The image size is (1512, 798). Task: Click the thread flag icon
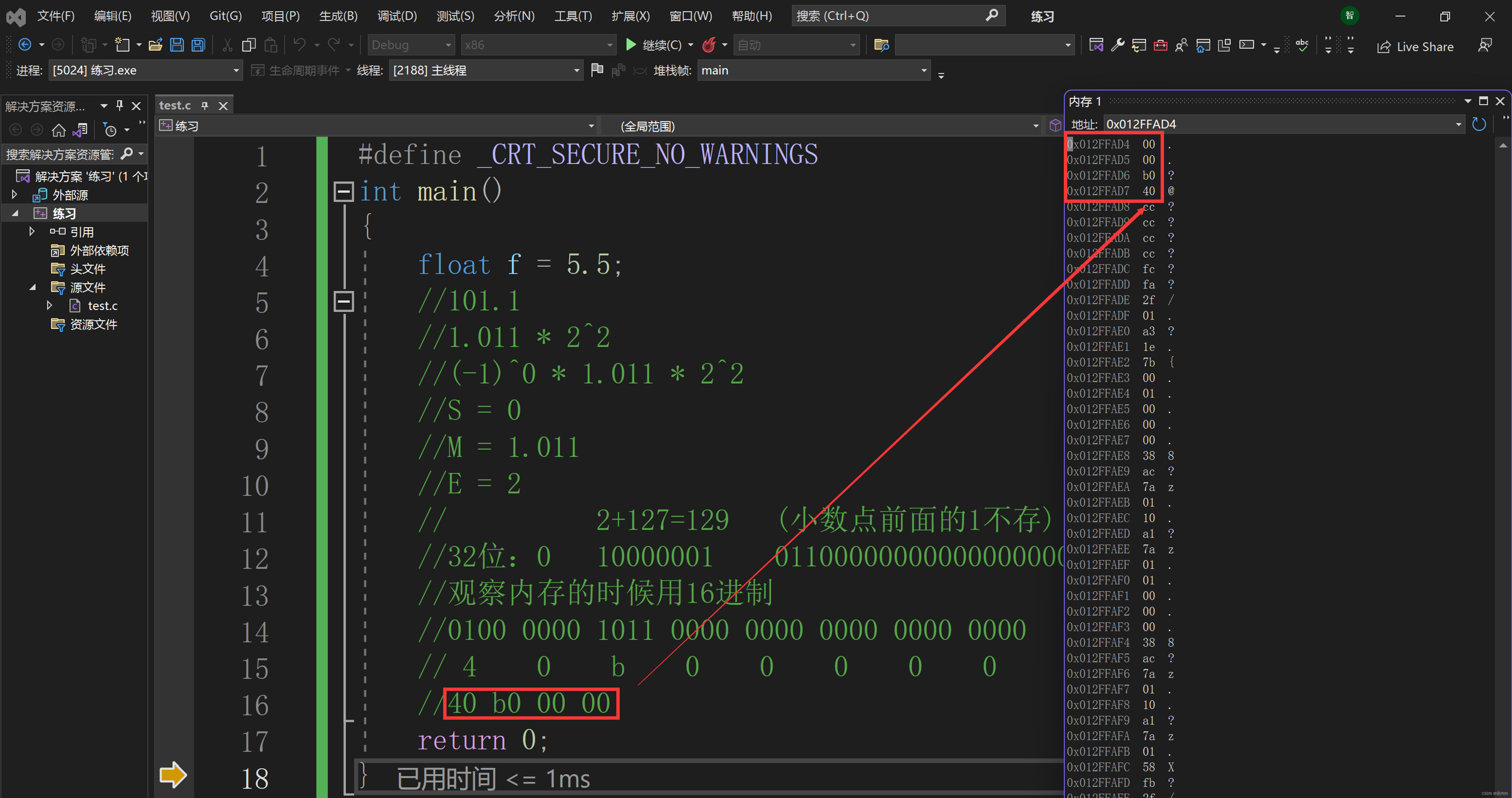pos(597,70)
